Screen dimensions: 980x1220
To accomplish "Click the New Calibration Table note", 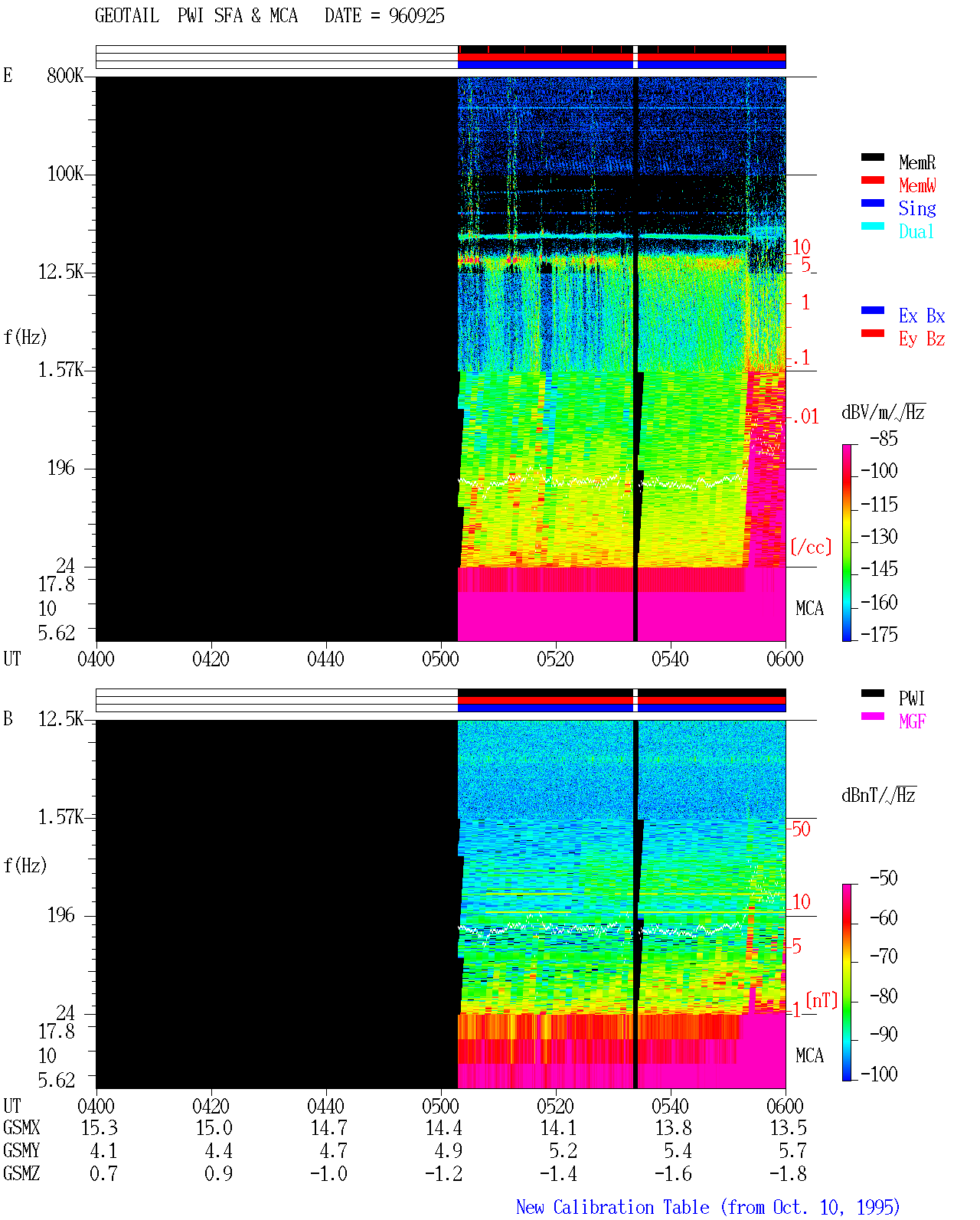I will 708,1208.
